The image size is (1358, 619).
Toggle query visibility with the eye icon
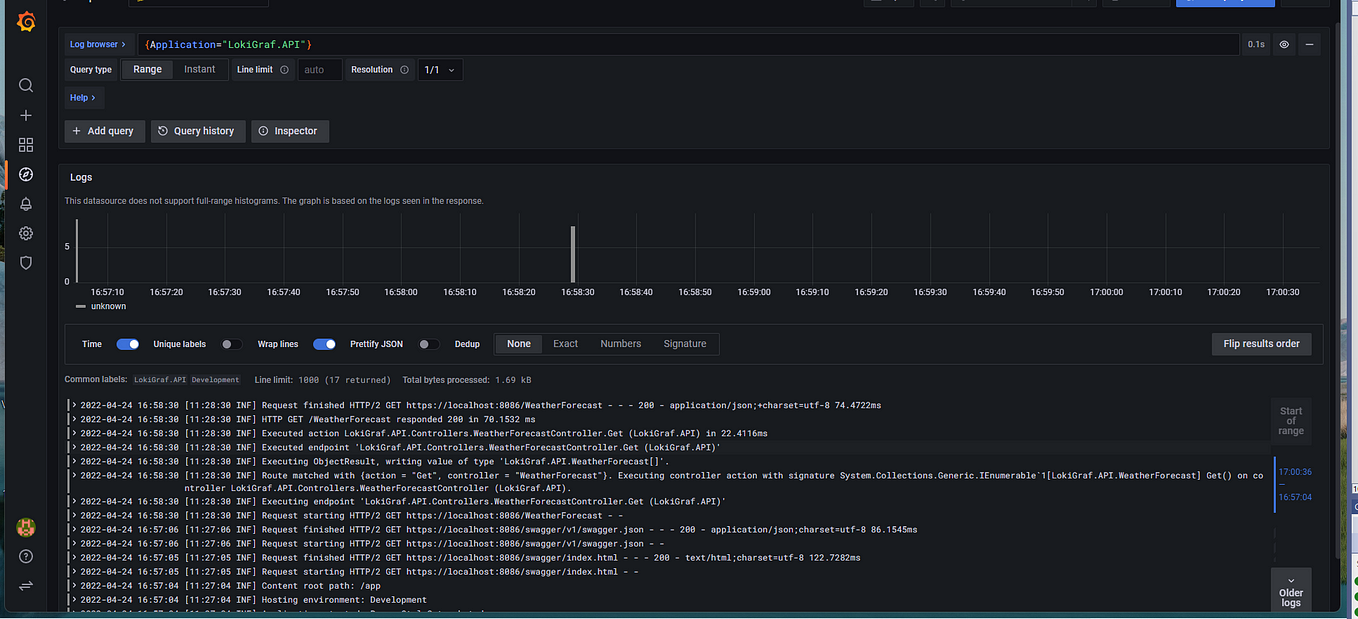click(x=1284, y=44)
